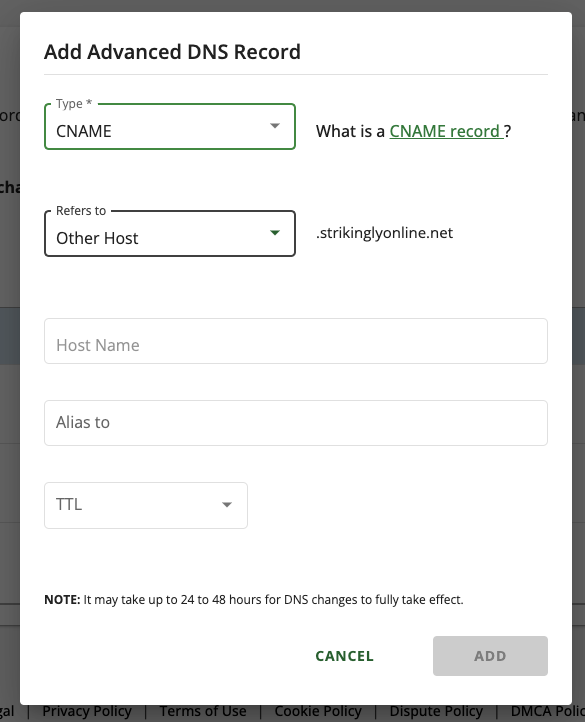Open the Type dropdown showing CNAME

click(x=170, y=127)
